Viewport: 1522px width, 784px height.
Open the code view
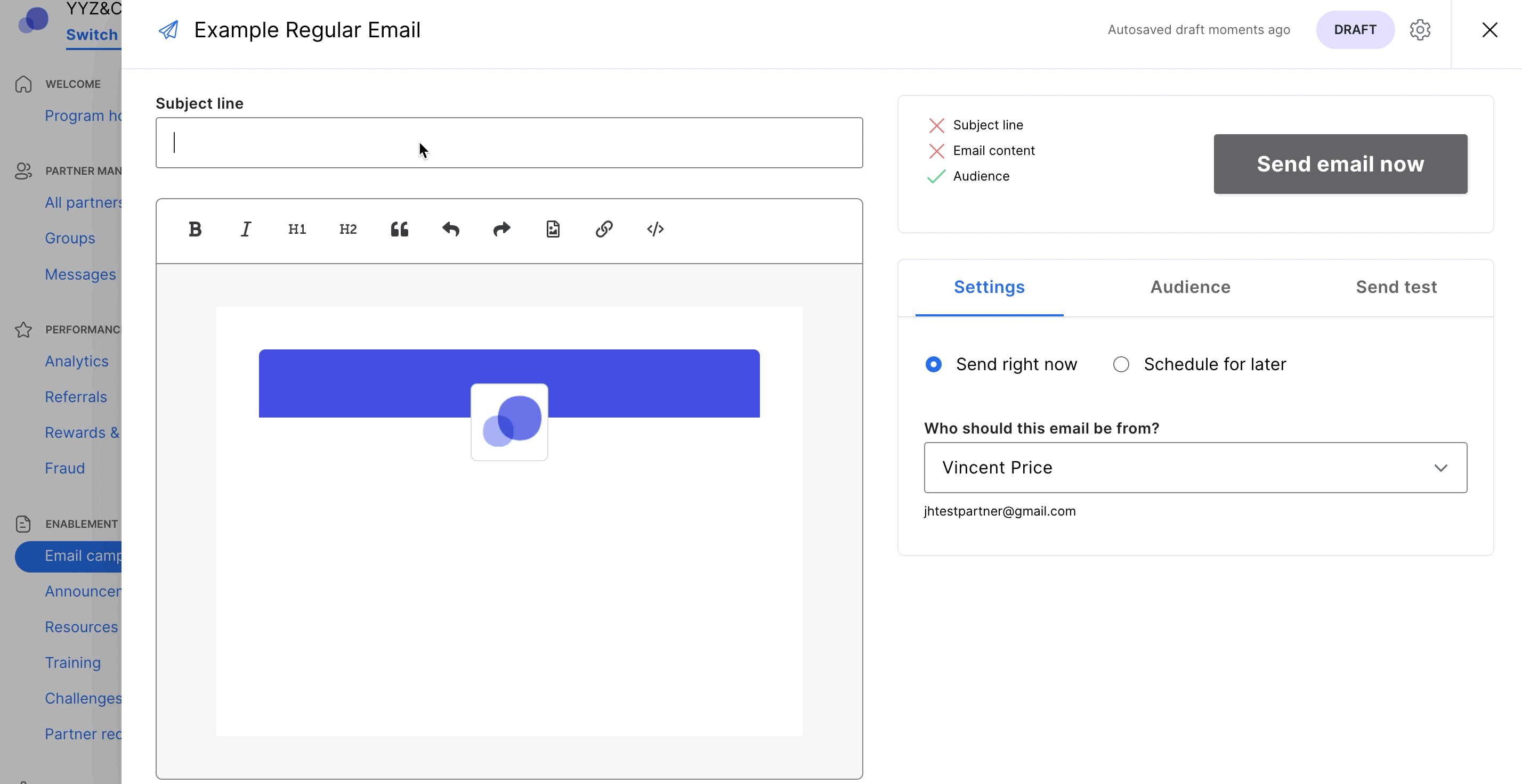point(655,229)
